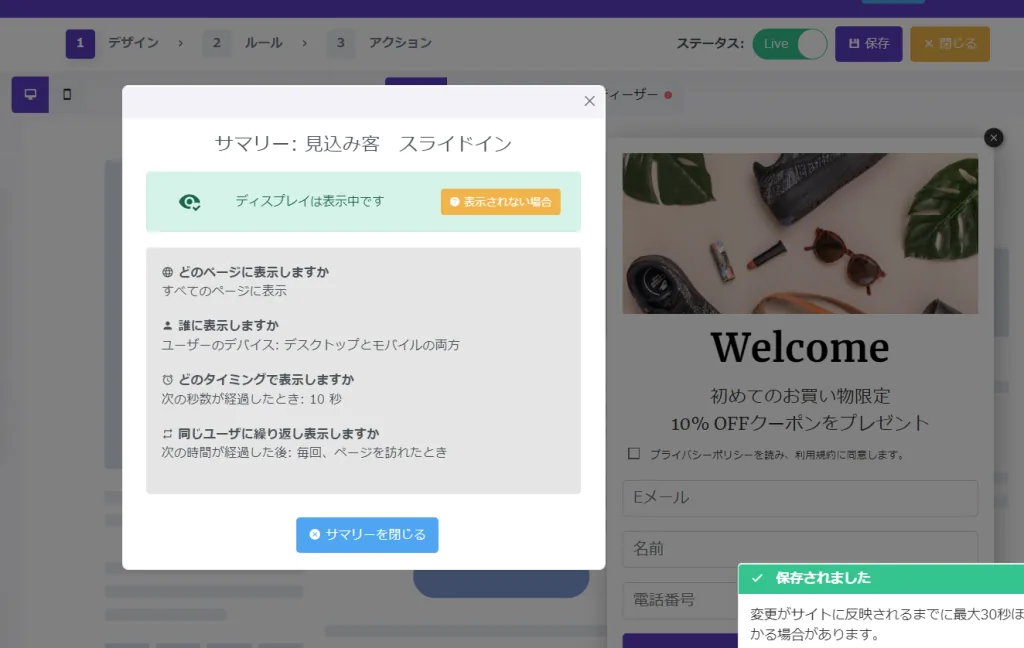Viewport: 1024px width, 648px height.
Task: Go to step 1 デザイン
Action: [x=112, y=43]
